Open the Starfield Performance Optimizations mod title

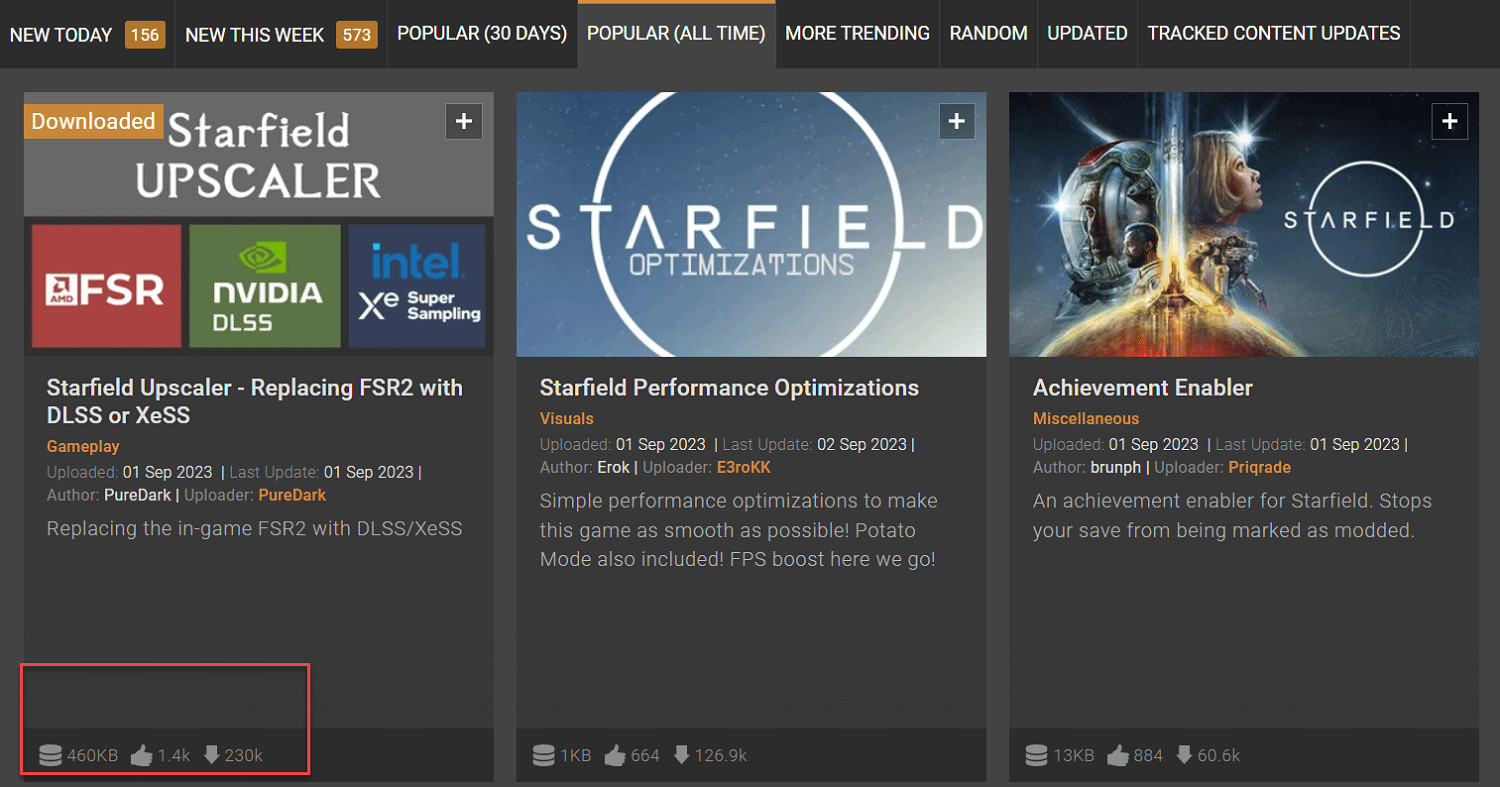tap(729, 388)
